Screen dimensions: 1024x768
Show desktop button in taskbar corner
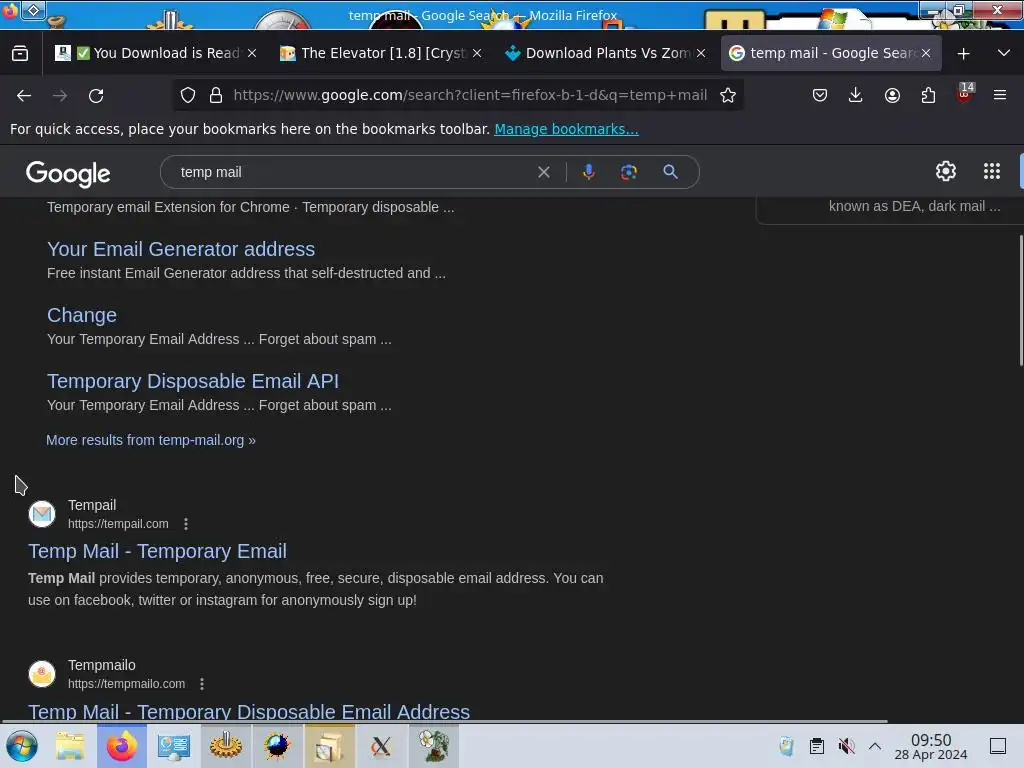click(998, 746)
